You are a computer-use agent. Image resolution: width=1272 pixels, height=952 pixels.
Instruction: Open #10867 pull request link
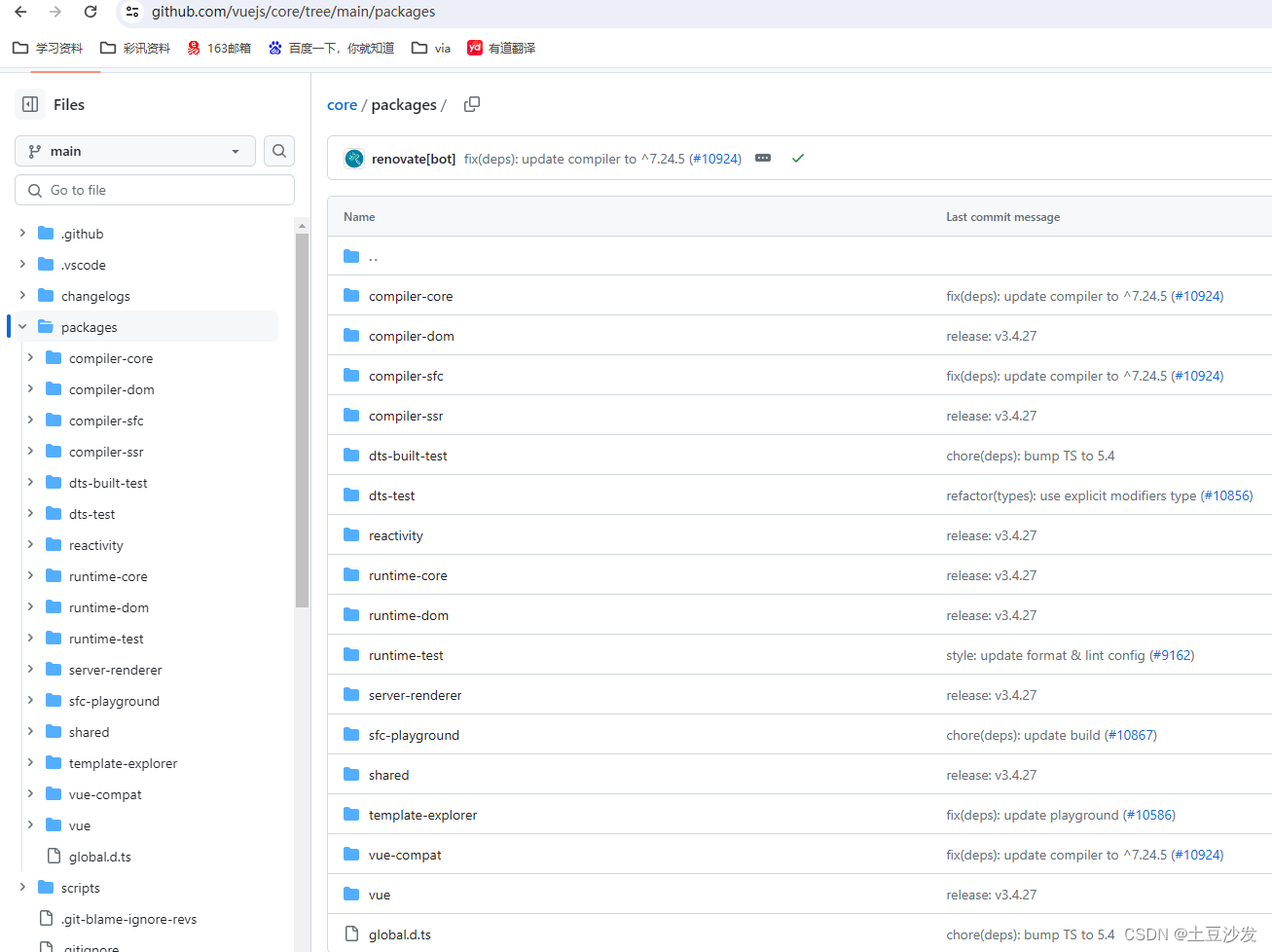(x=1131, y=735)
